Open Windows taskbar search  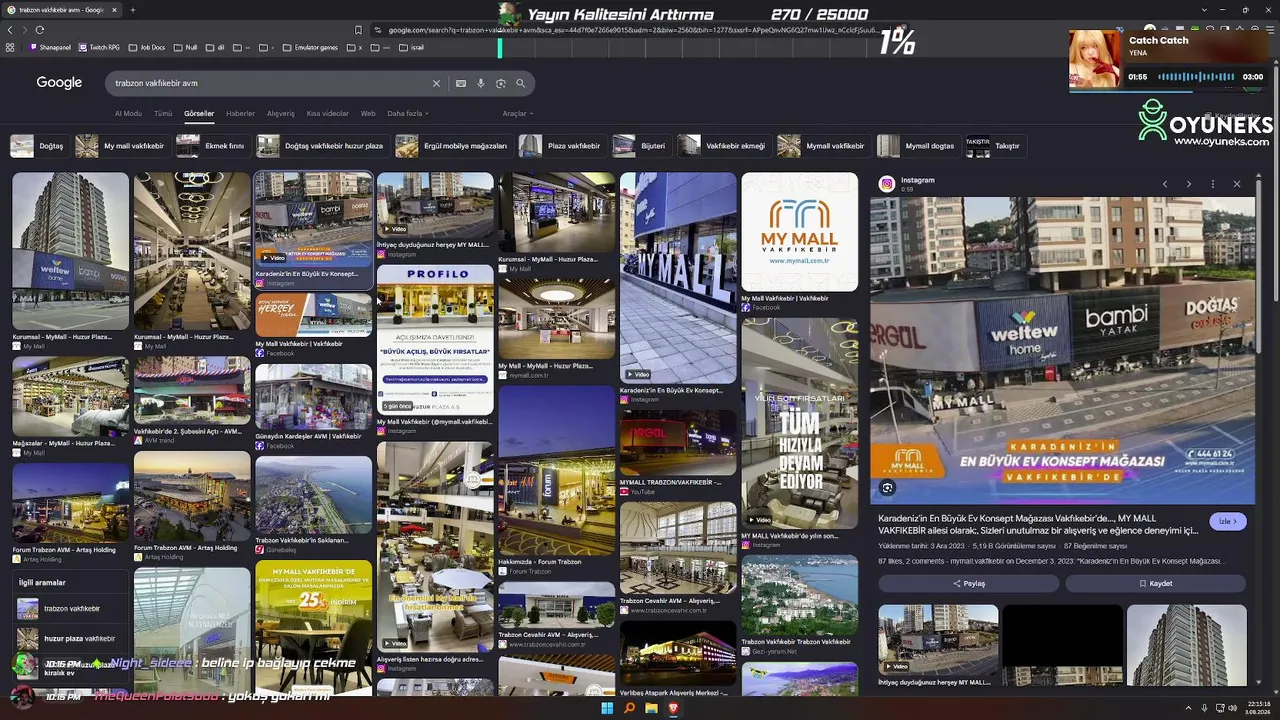[x=629, y=708]
